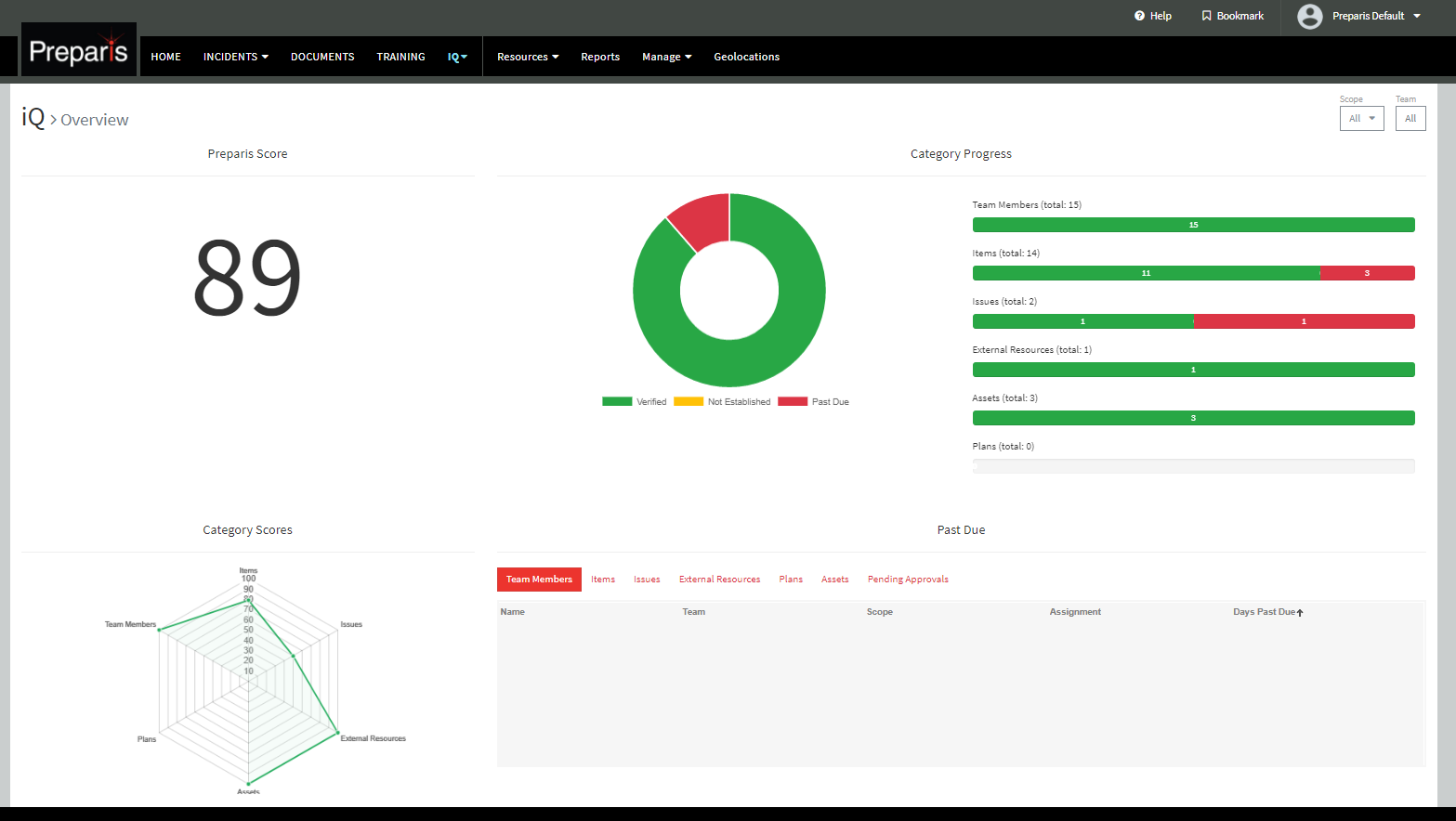Open the Reports page
This screenshot has width=1456, height=821.
click(600, 57)
